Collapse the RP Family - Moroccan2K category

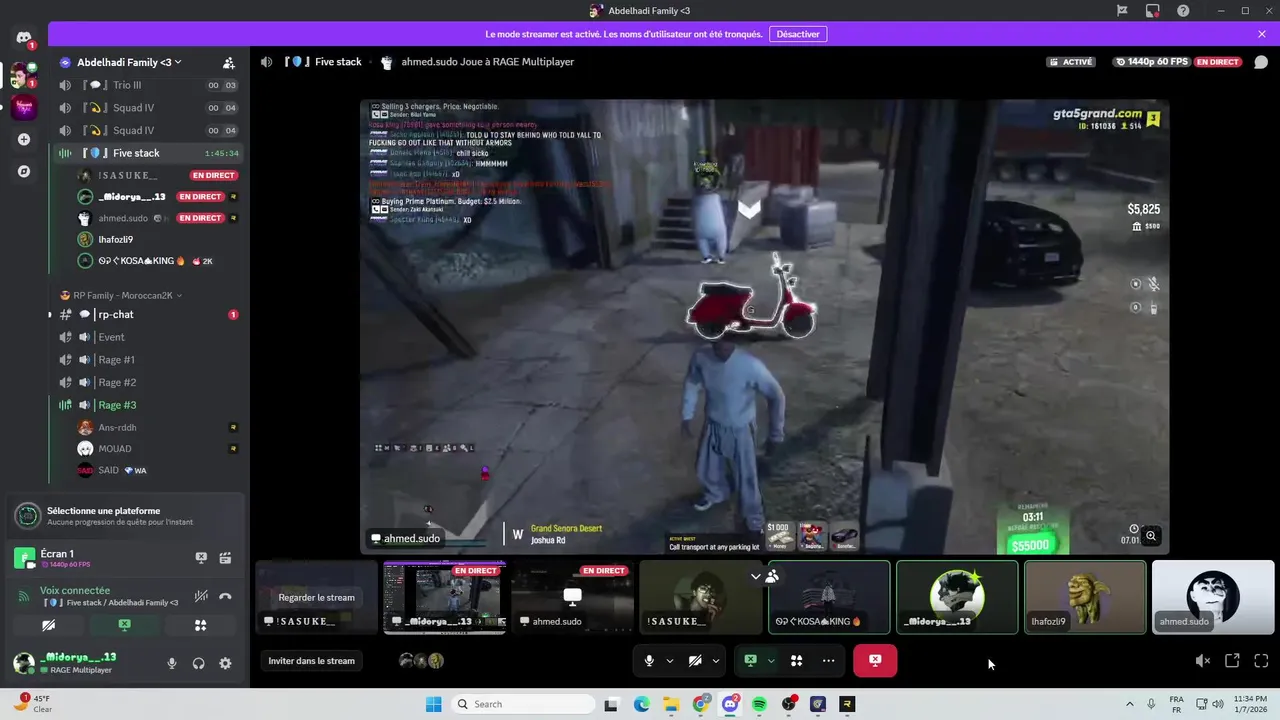121,295
